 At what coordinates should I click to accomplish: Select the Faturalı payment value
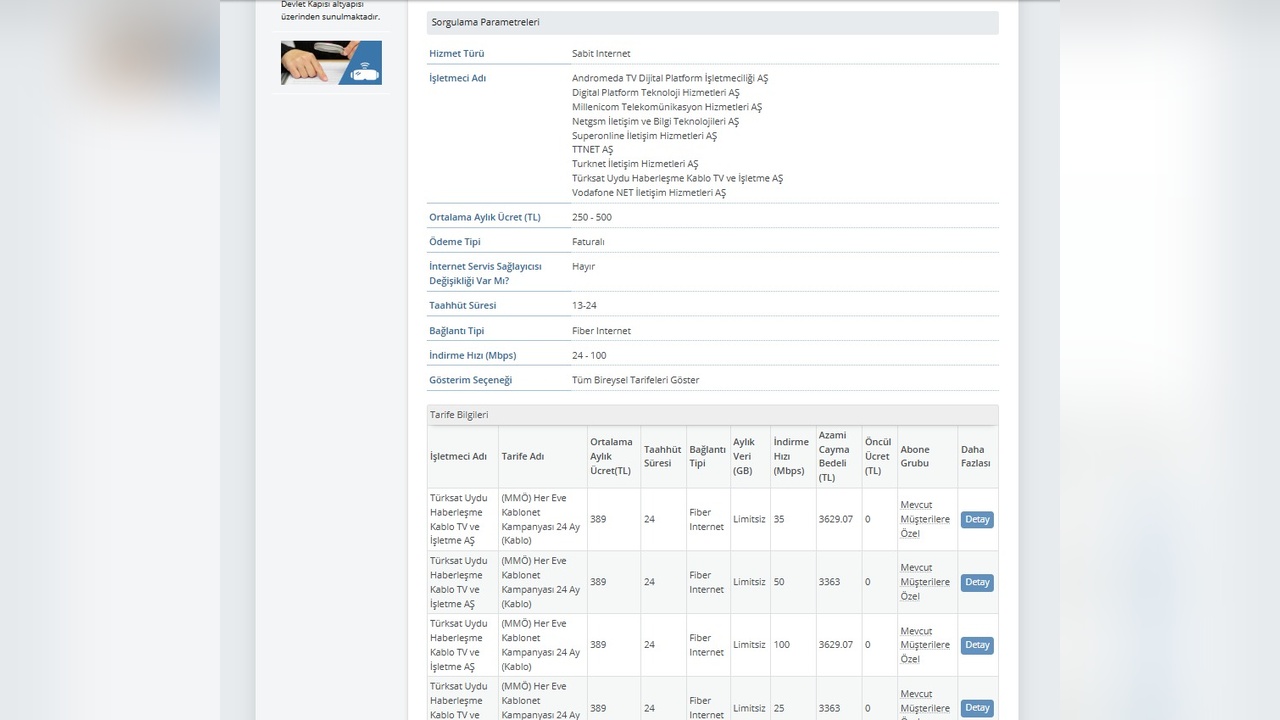coord(588,242)
